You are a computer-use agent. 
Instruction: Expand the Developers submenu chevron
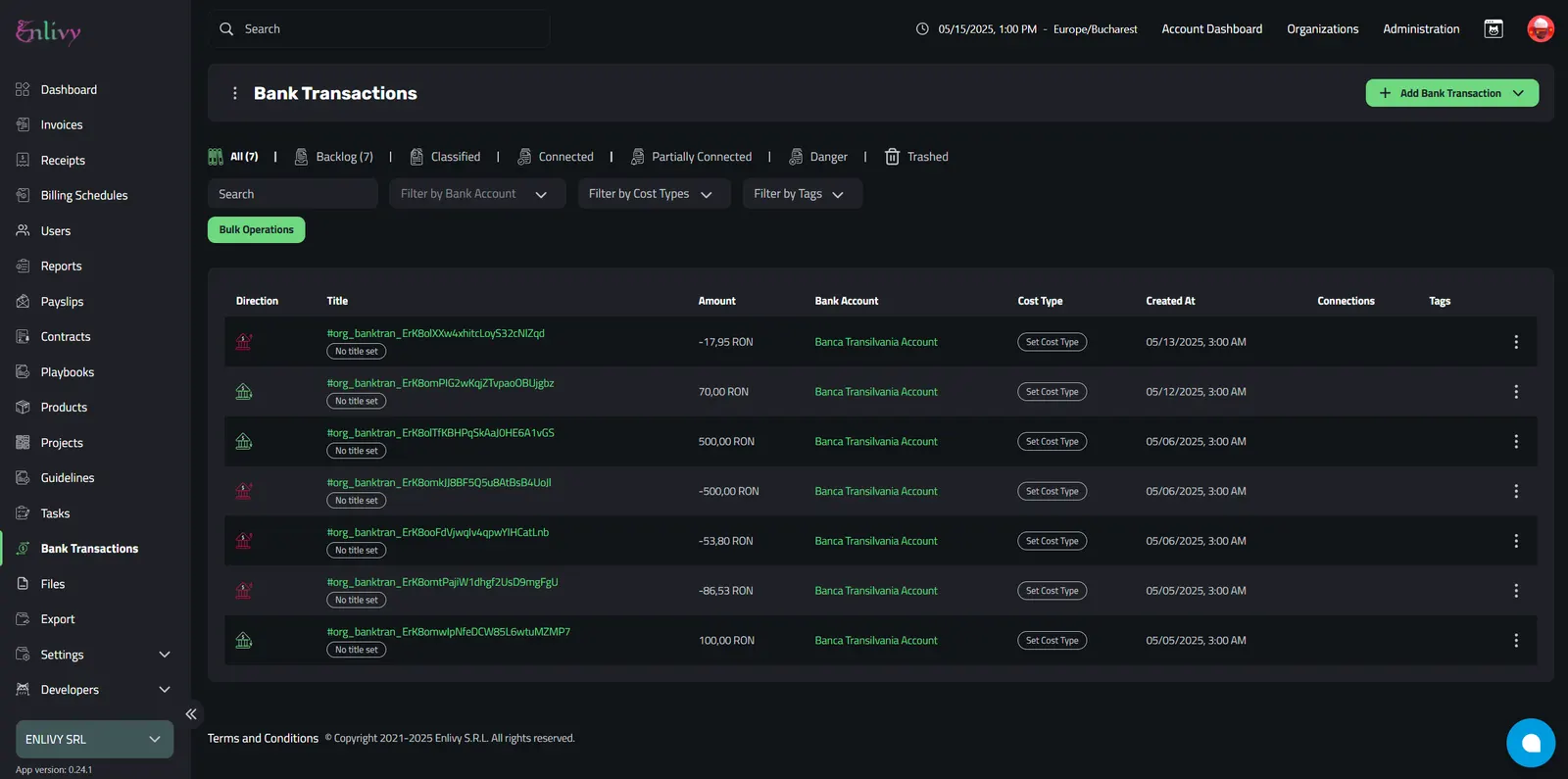pos(165,690)
